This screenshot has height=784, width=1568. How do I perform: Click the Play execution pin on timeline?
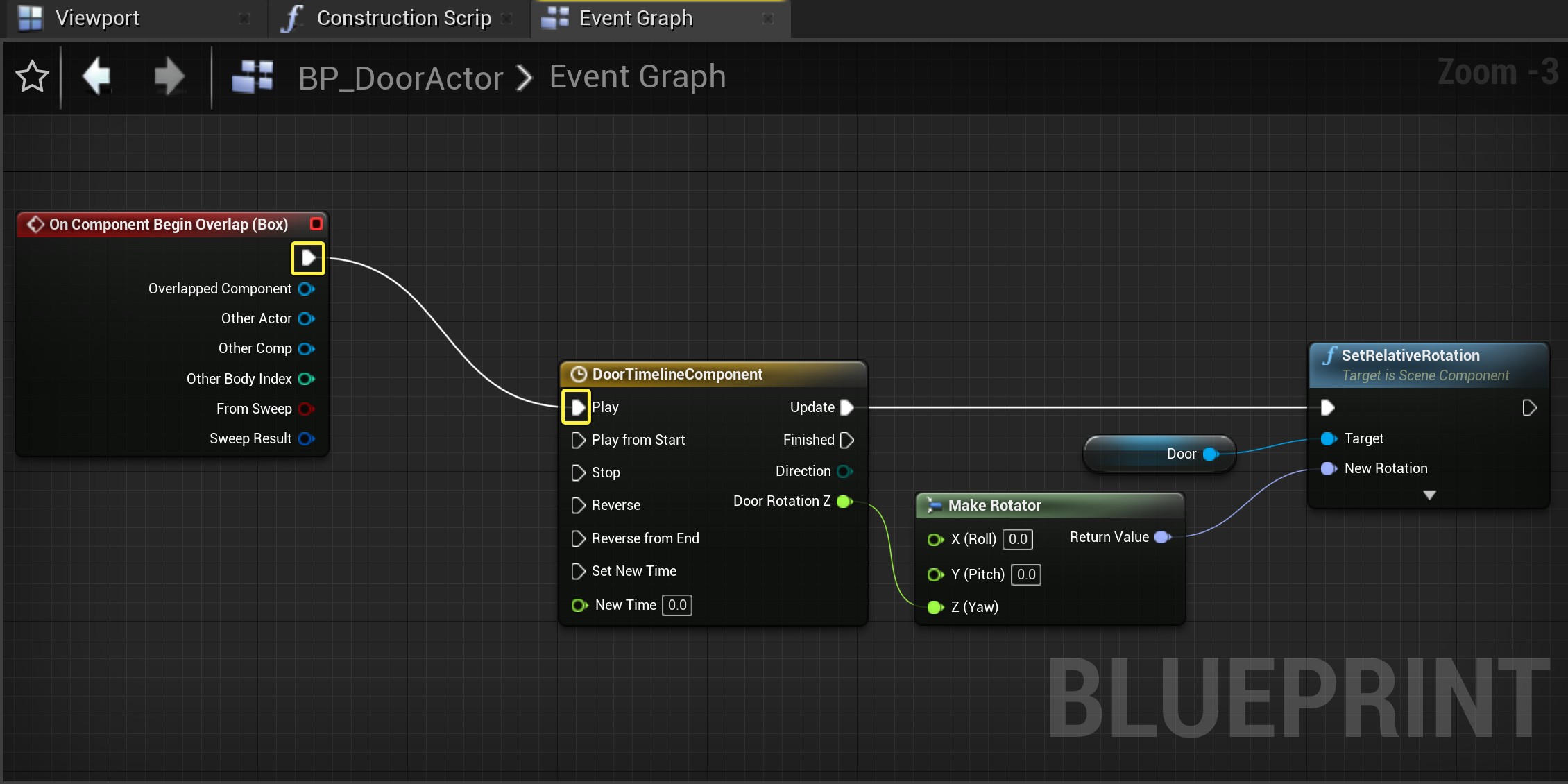577,407
